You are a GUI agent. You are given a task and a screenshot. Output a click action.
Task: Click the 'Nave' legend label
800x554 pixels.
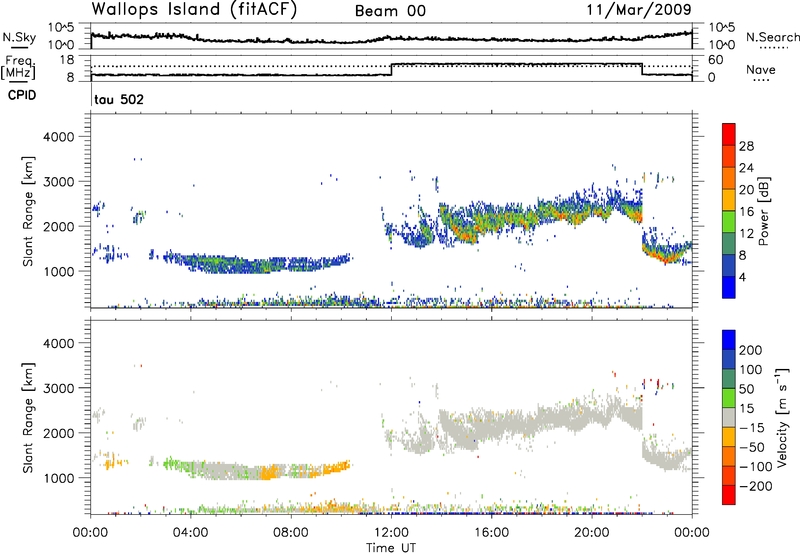pos(761,69)
